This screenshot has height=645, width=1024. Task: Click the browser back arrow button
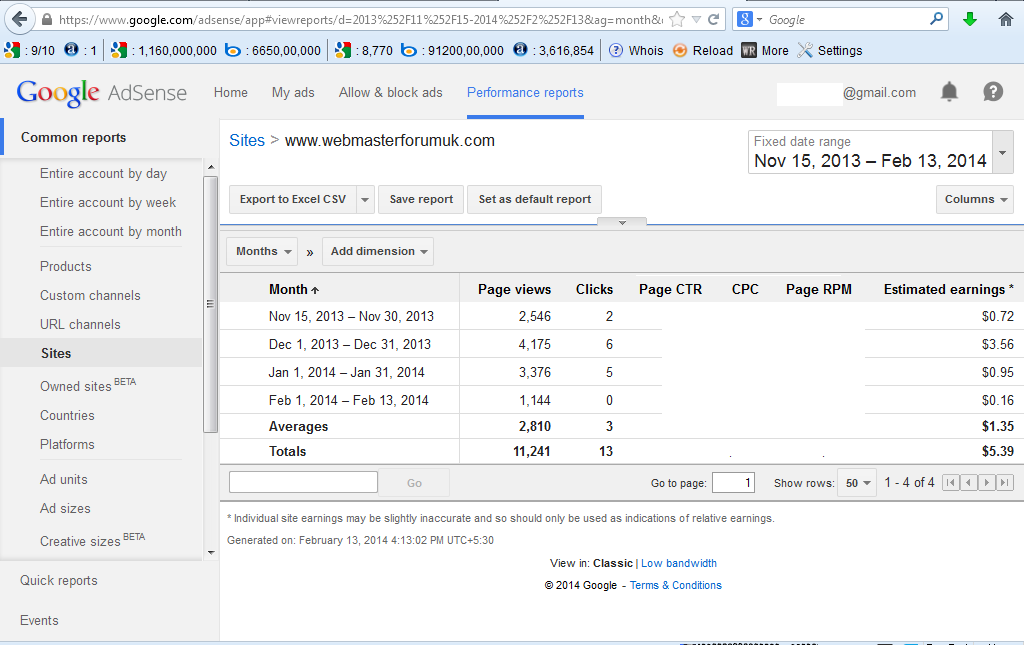(x=20, y=19)
